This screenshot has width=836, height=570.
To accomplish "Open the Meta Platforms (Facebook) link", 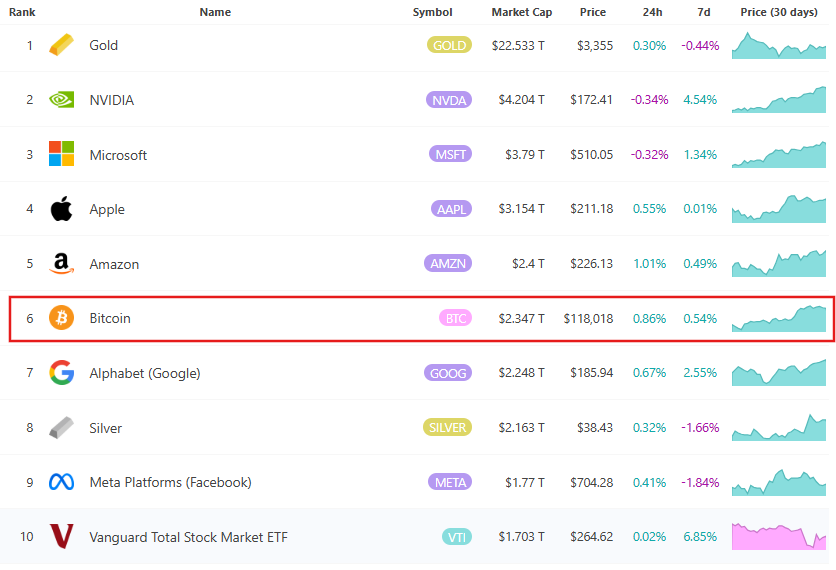I will [170, 482].
